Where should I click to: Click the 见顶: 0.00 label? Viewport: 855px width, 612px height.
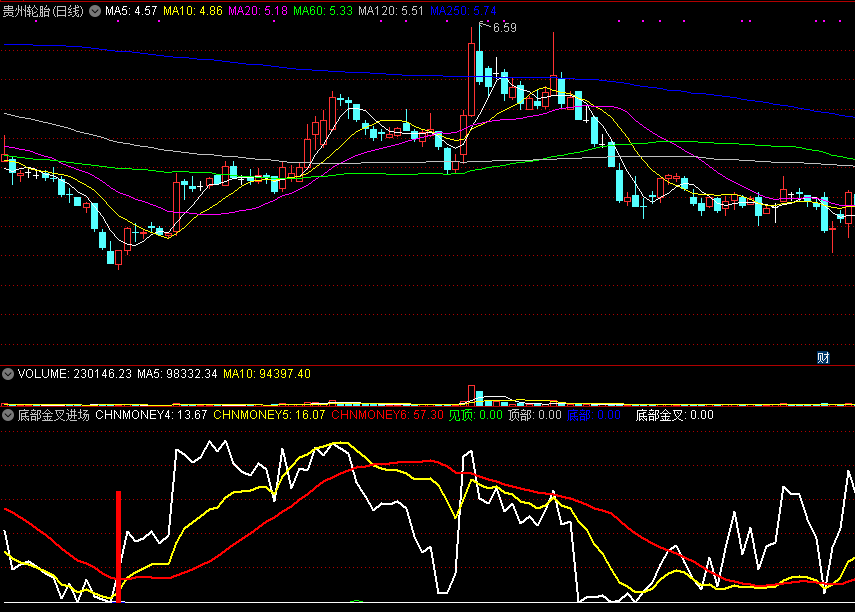point(475,415)
